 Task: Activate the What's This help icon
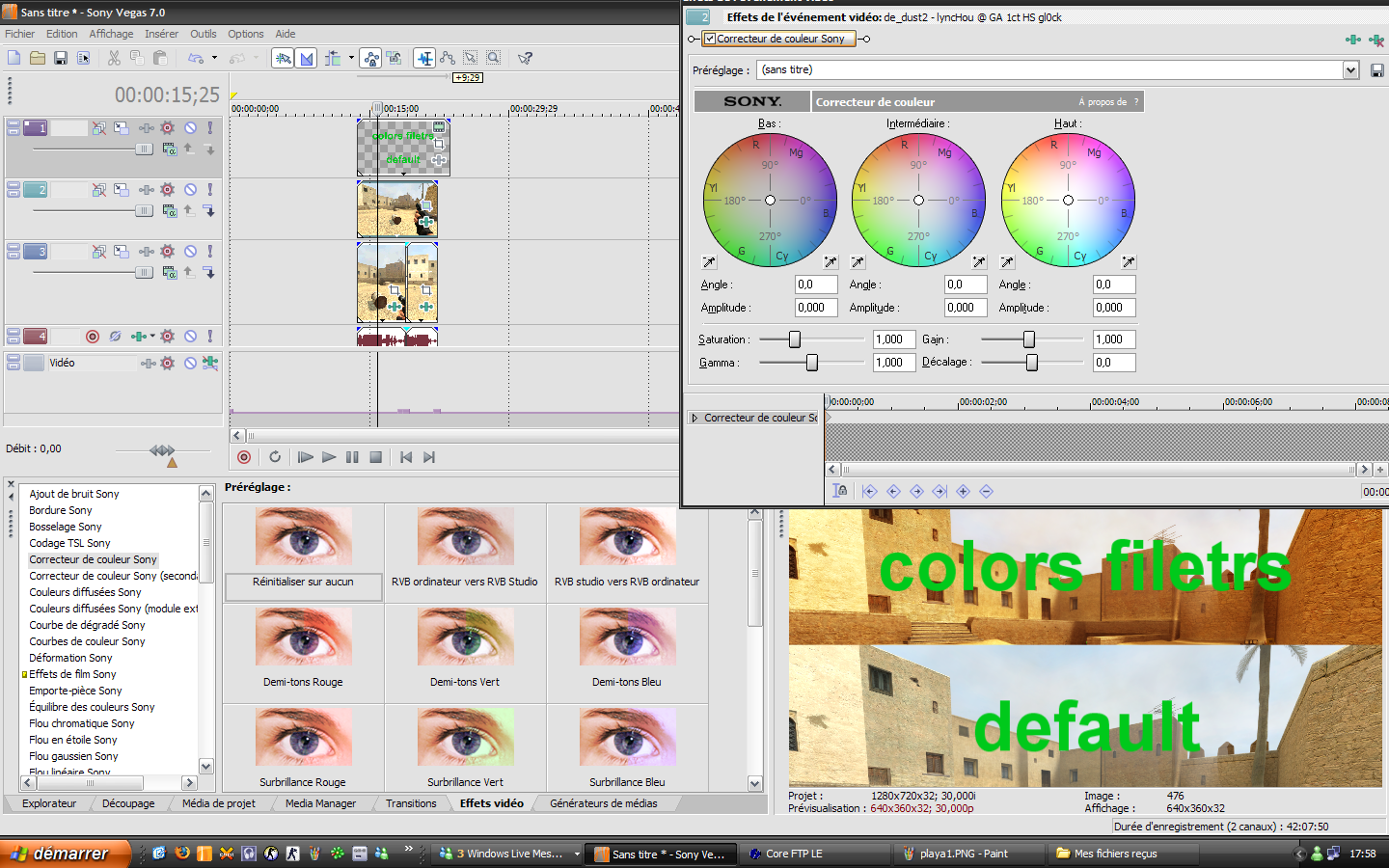point(526,58)
